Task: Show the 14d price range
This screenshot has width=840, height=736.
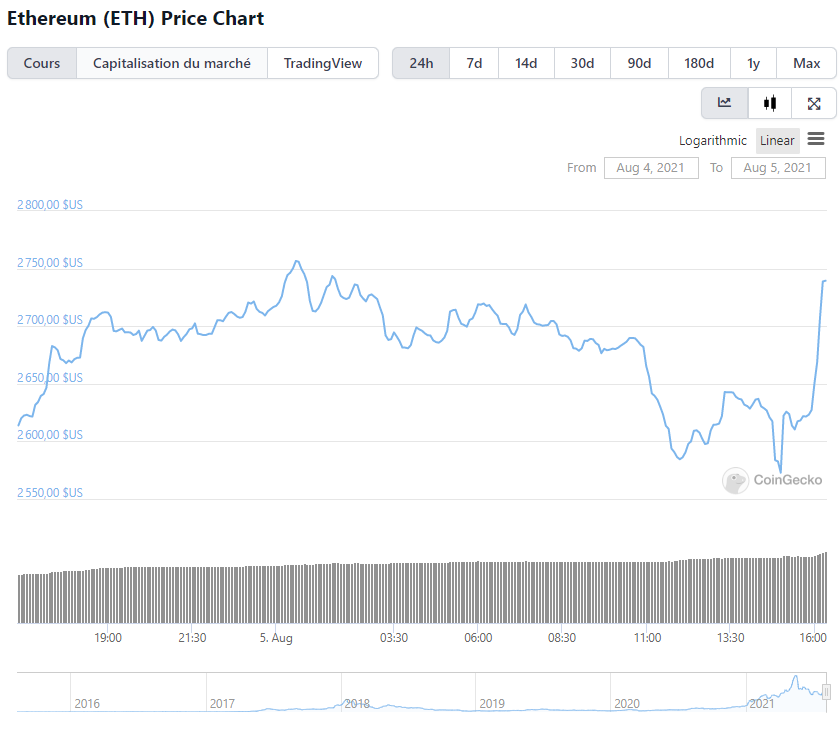Action: (x=526, y=63)
